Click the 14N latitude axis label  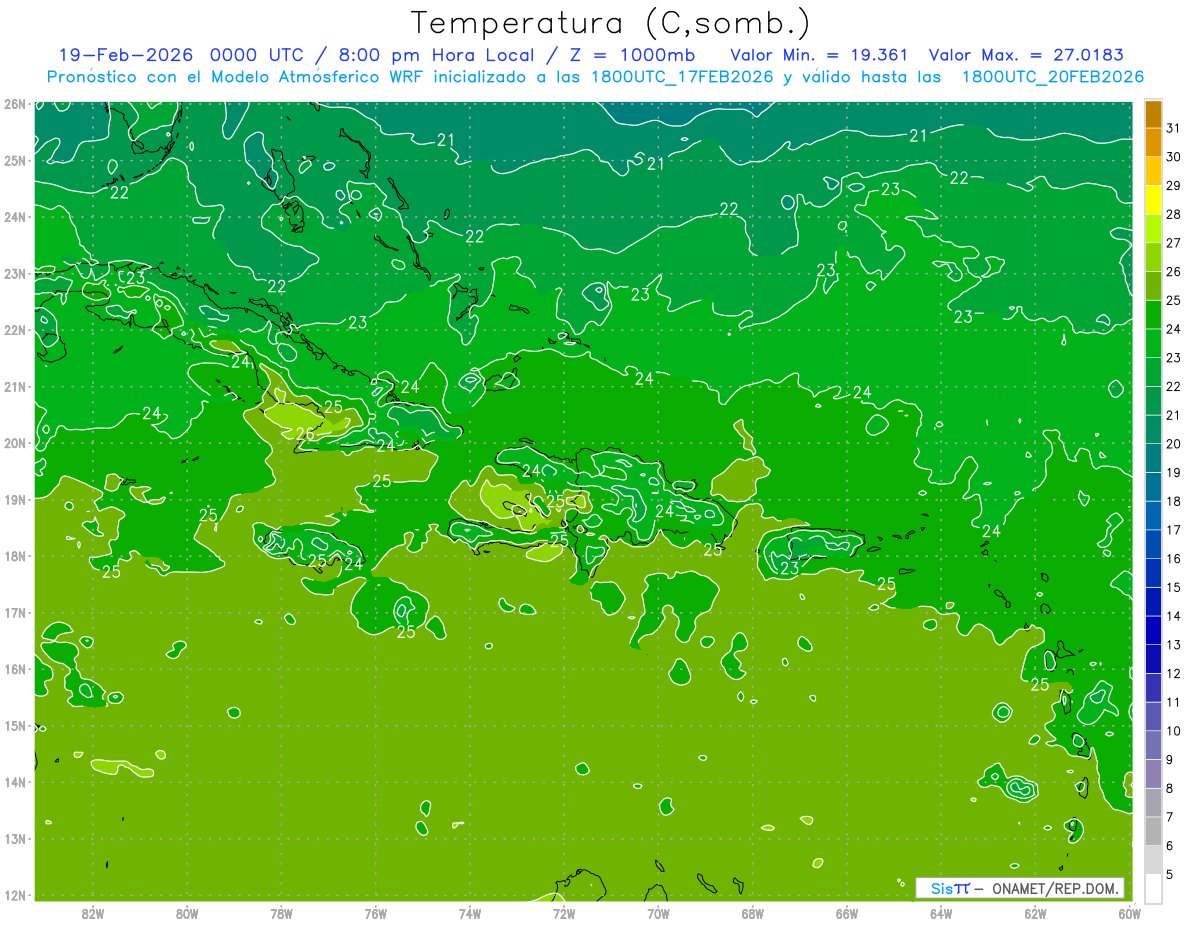[14, 782]
